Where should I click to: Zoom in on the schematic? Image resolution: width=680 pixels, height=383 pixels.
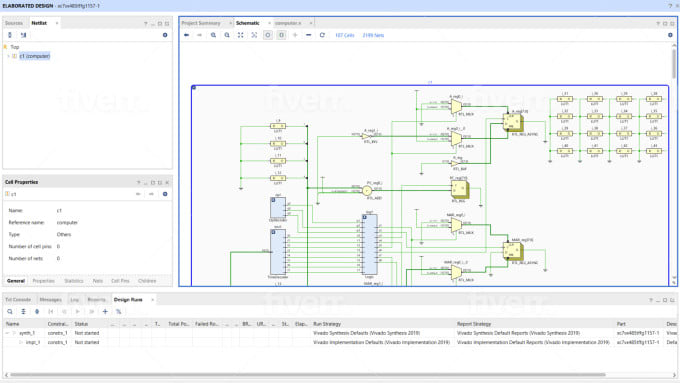click(213, 35)
